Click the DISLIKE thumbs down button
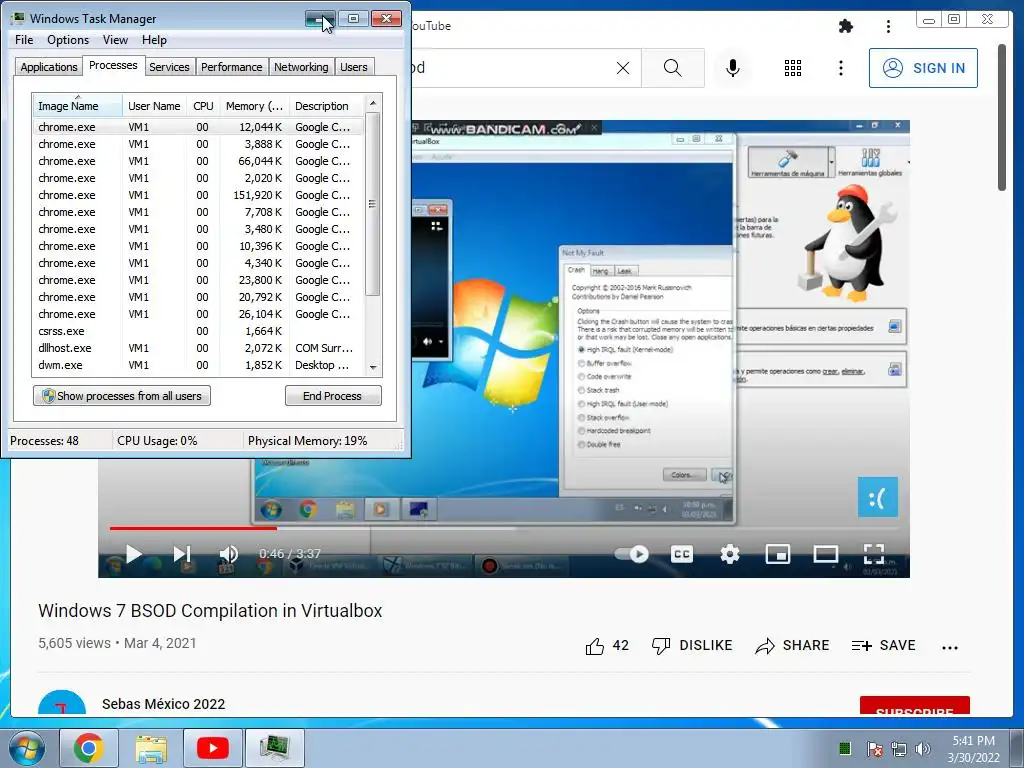The height and width of the screenshot is (768, 1024). tap(692, 646)
